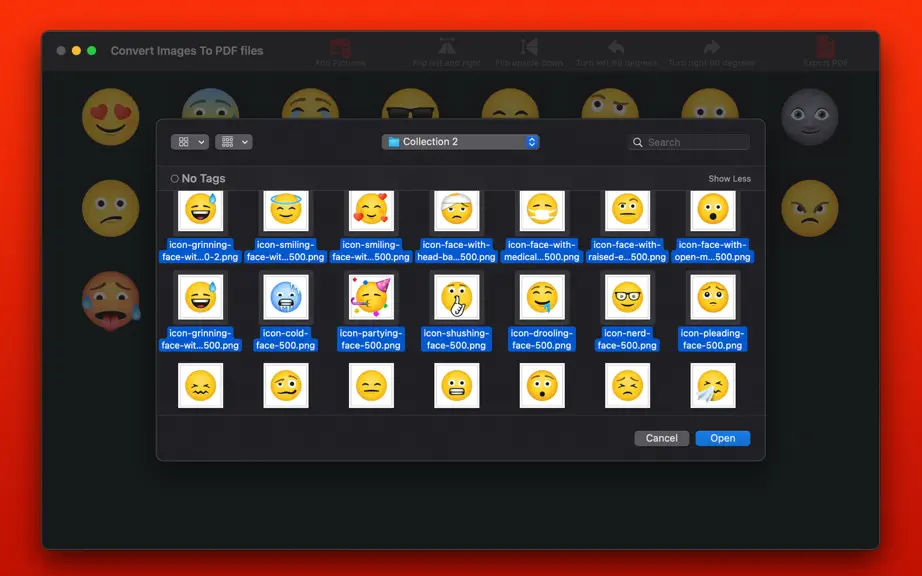Click the Turn right 90 degrees icon

711,47
